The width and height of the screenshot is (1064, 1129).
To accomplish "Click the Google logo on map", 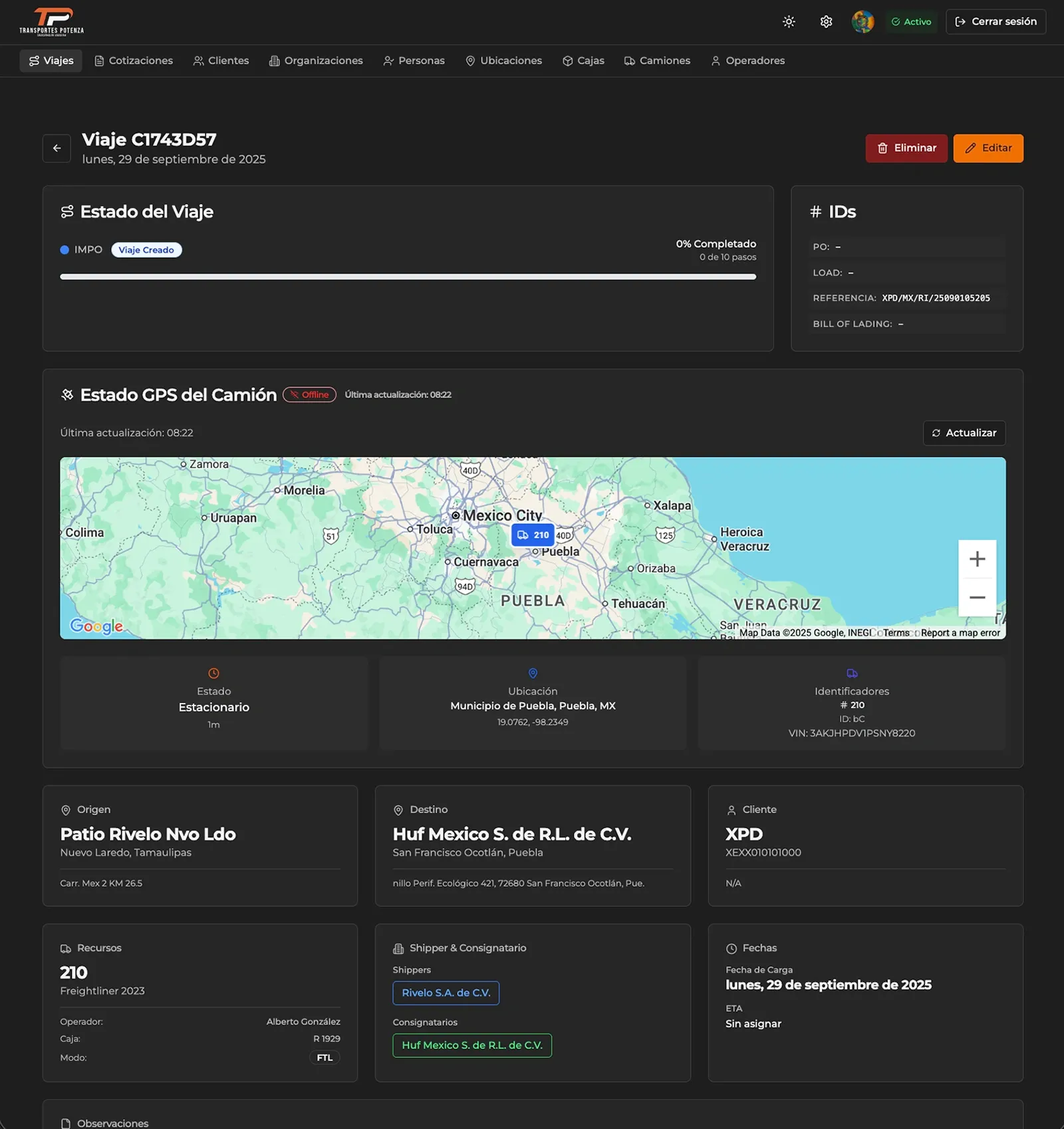I will [96, 626].
